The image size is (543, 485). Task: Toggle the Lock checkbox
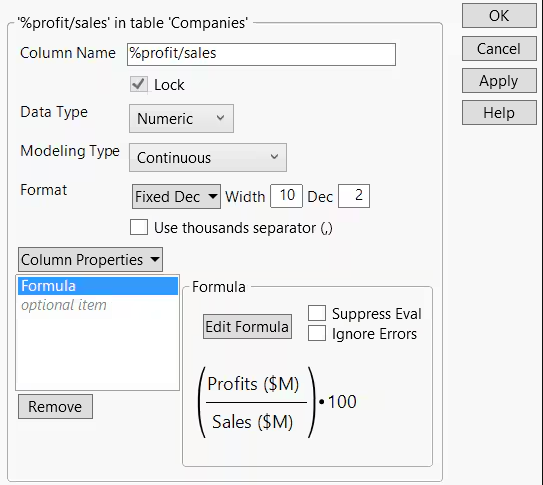tap(139, 84)
